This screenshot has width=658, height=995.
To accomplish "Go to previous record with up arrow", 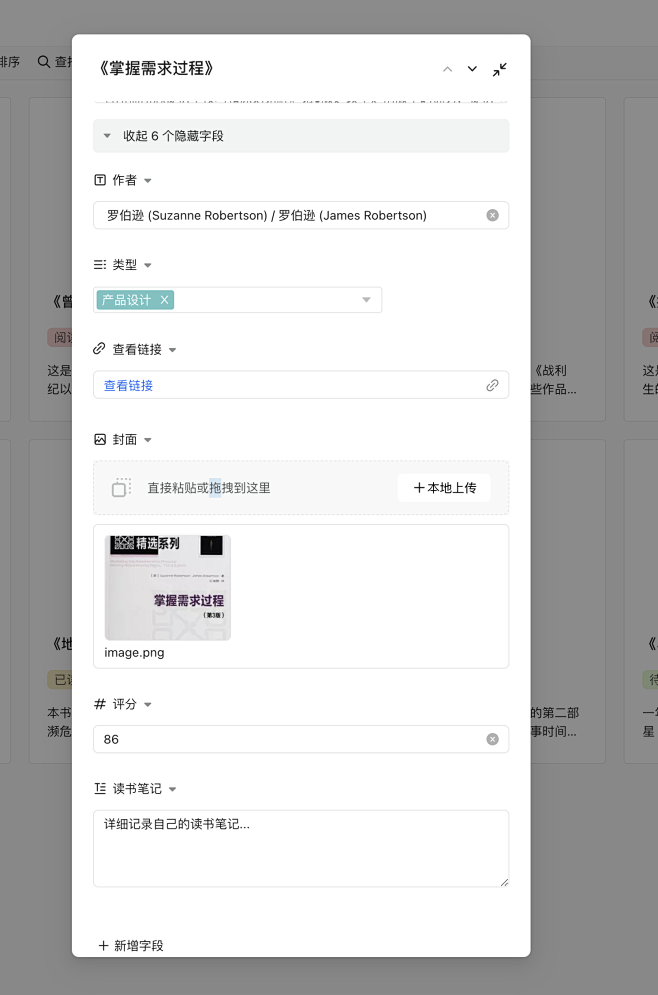I will point(447,69).
